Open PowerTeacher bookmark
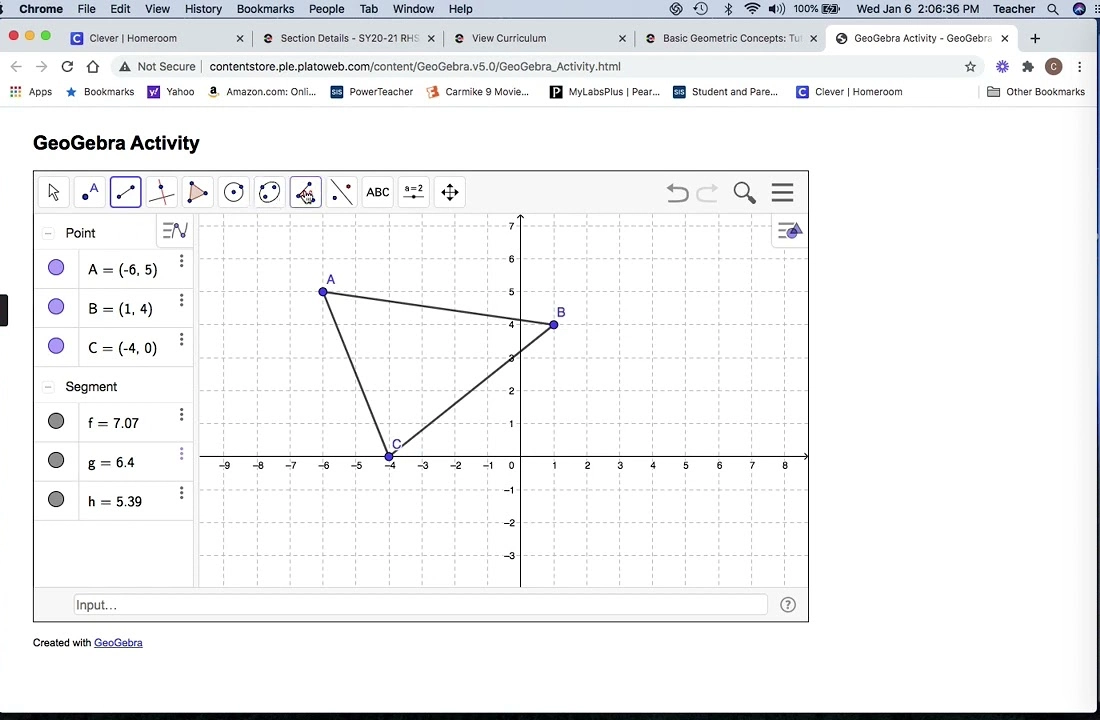This screenshot has width=1100, height=720. click(372, 92)
